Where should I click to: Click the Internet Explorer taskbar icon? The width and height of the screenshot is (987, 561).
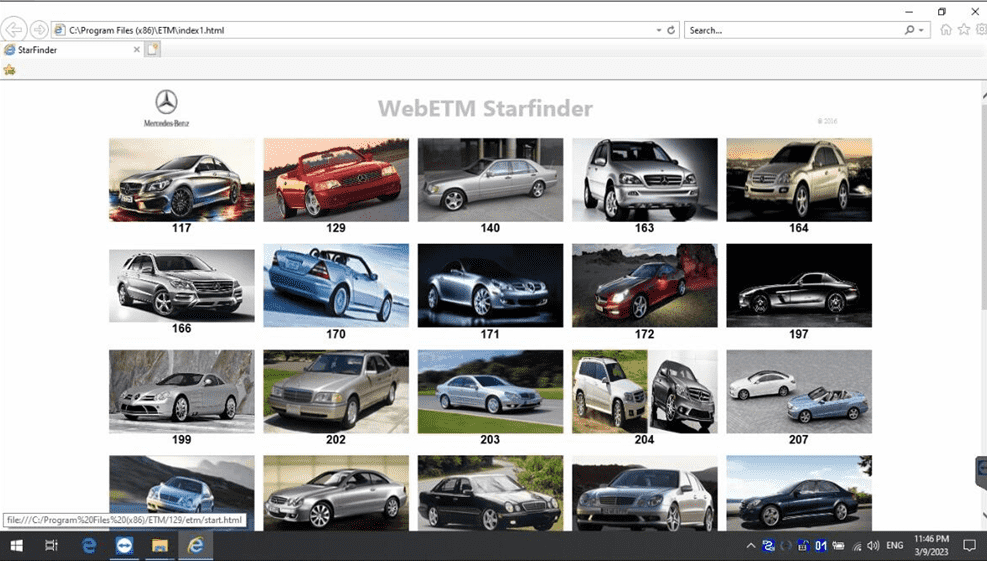pyautogui.click(x=196, y=546)
